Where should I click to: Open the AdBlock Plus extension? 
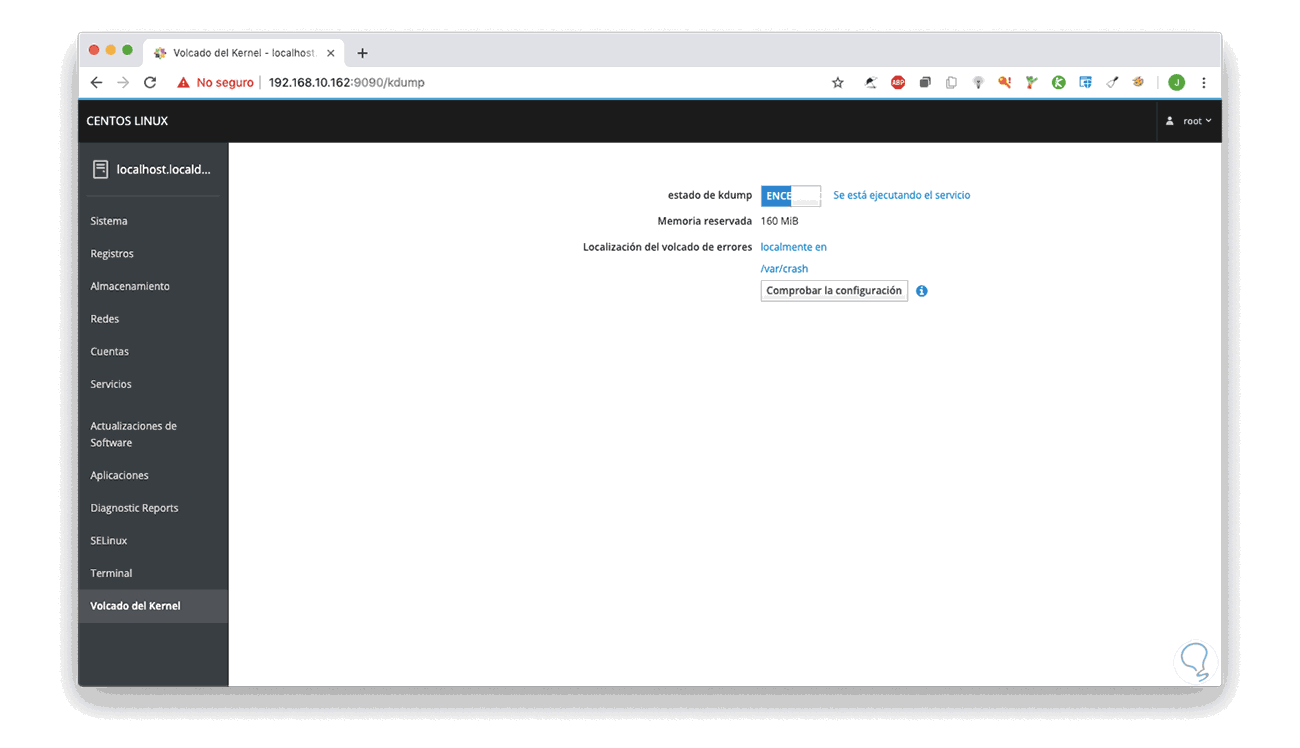(x=898, y=83)
